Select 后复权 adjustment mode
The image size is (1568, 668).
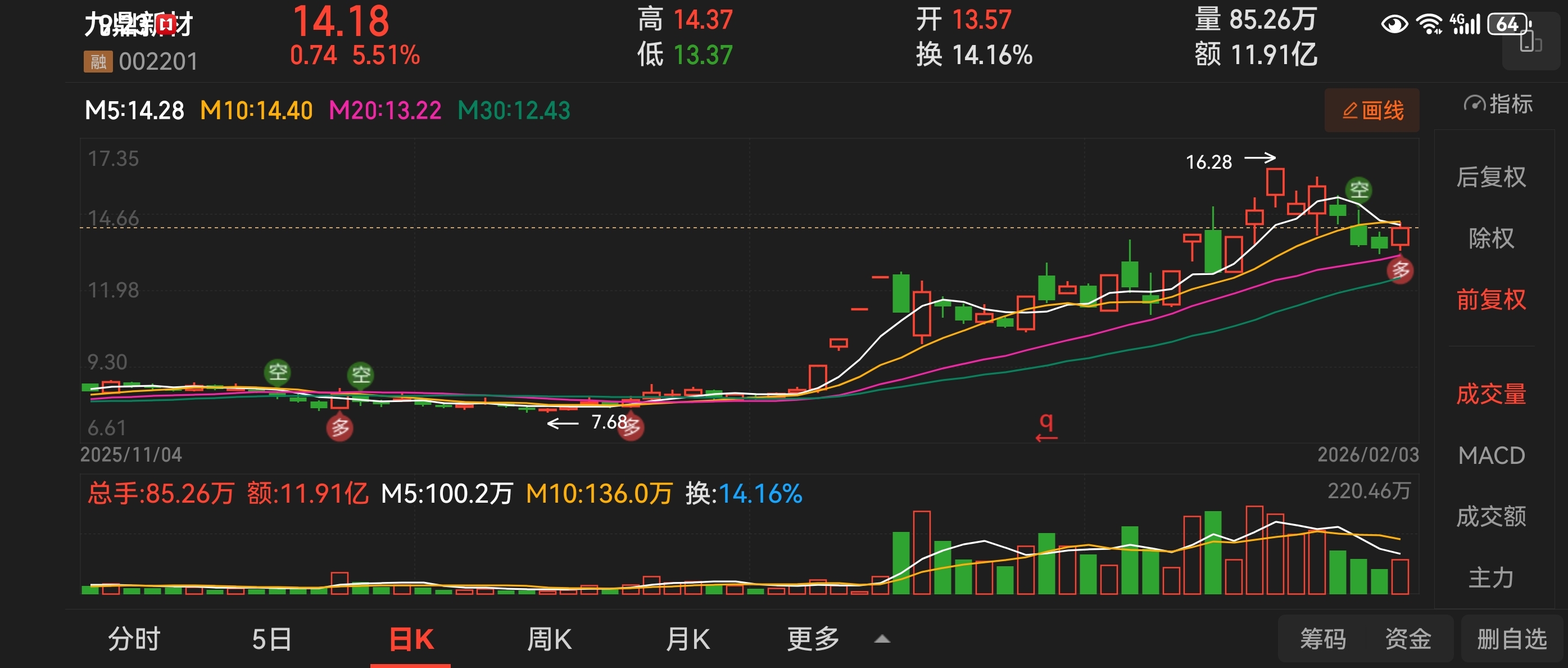pyautogui.click(x=1490, y=177)
